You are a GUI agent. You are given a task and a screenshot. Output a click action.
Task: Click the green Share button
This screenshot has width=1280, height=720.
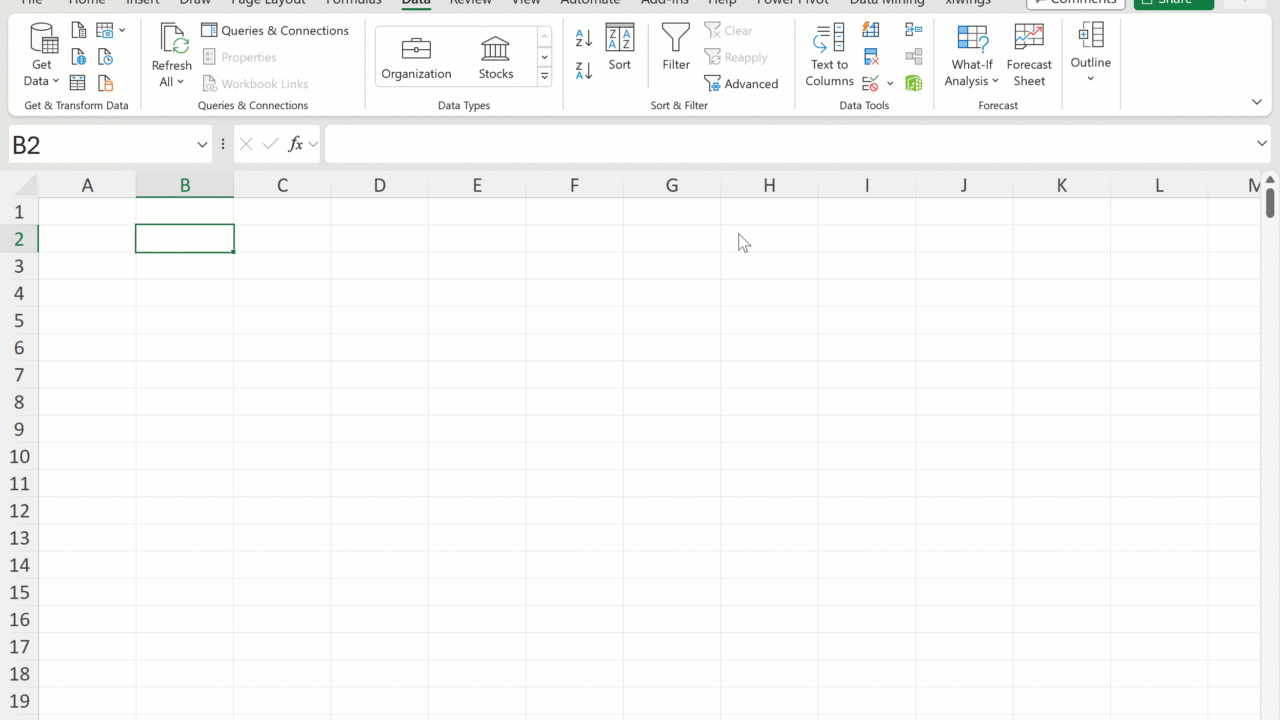click(x=1174, y=4)
